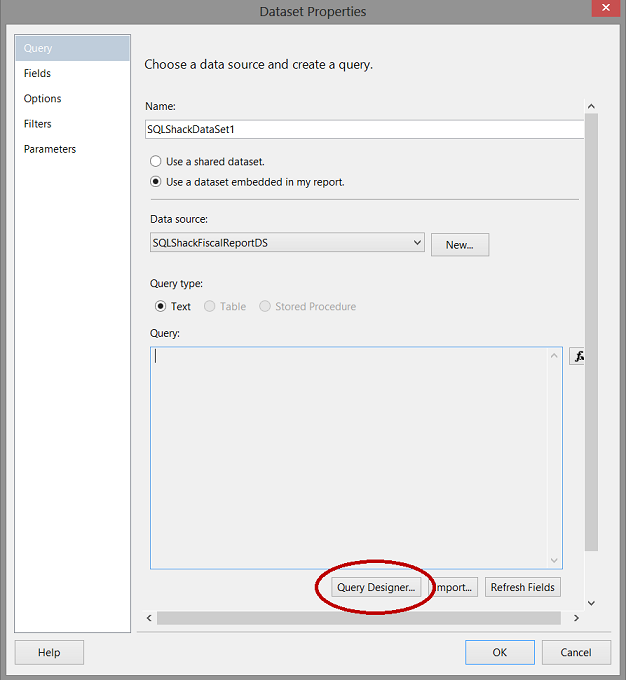Viewport: 626px width, 680px height.
Task: Open the expression (fx) editor button
Action: pyautogui.click(x=577, y=356)
